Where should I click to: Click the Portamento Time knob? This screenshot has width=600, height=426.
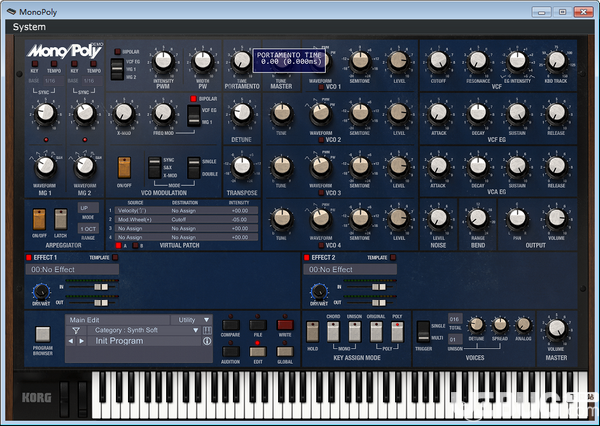click(241, 61)
